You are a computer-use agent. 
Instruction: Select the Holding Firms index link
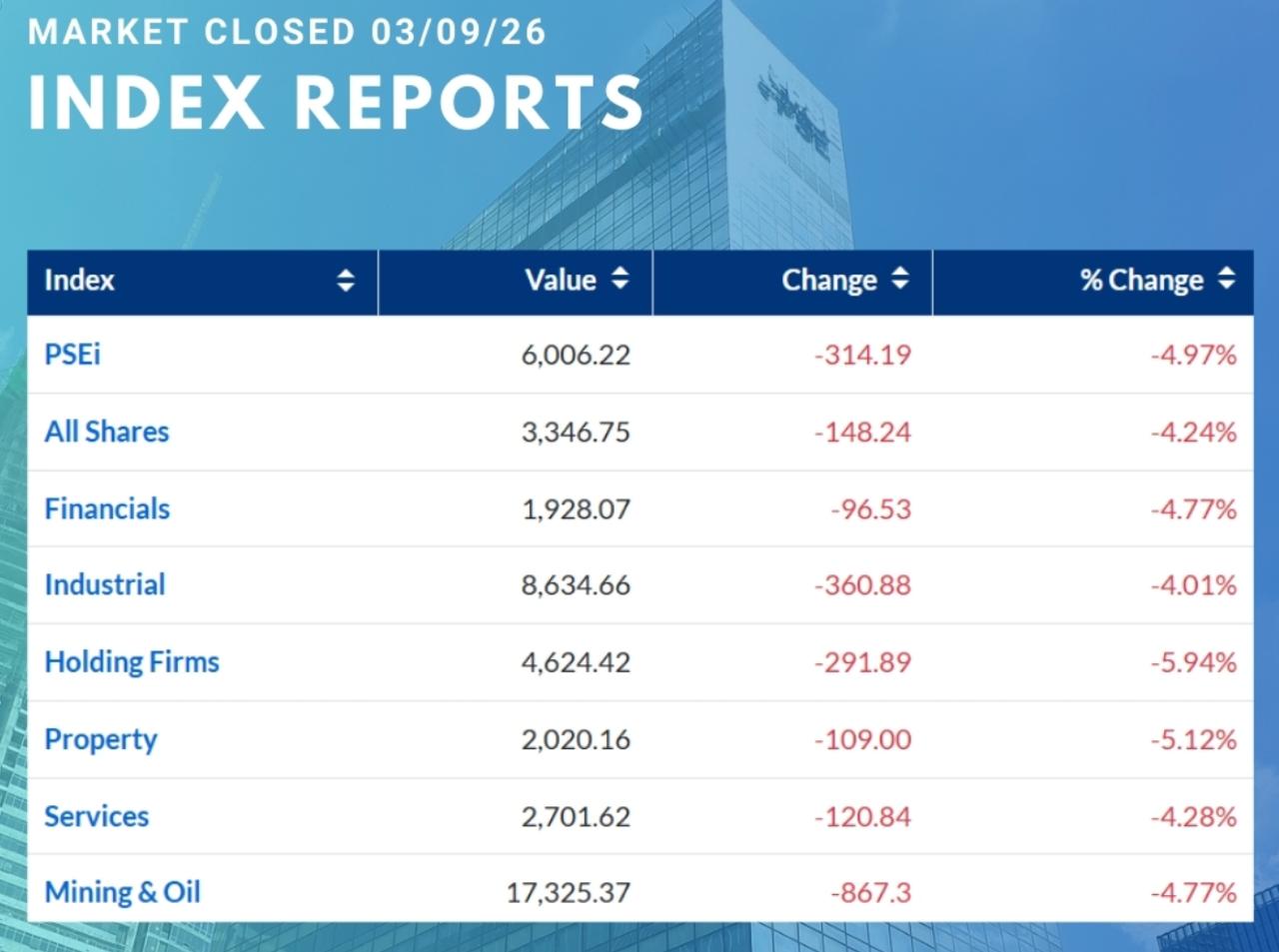point(132,661)
